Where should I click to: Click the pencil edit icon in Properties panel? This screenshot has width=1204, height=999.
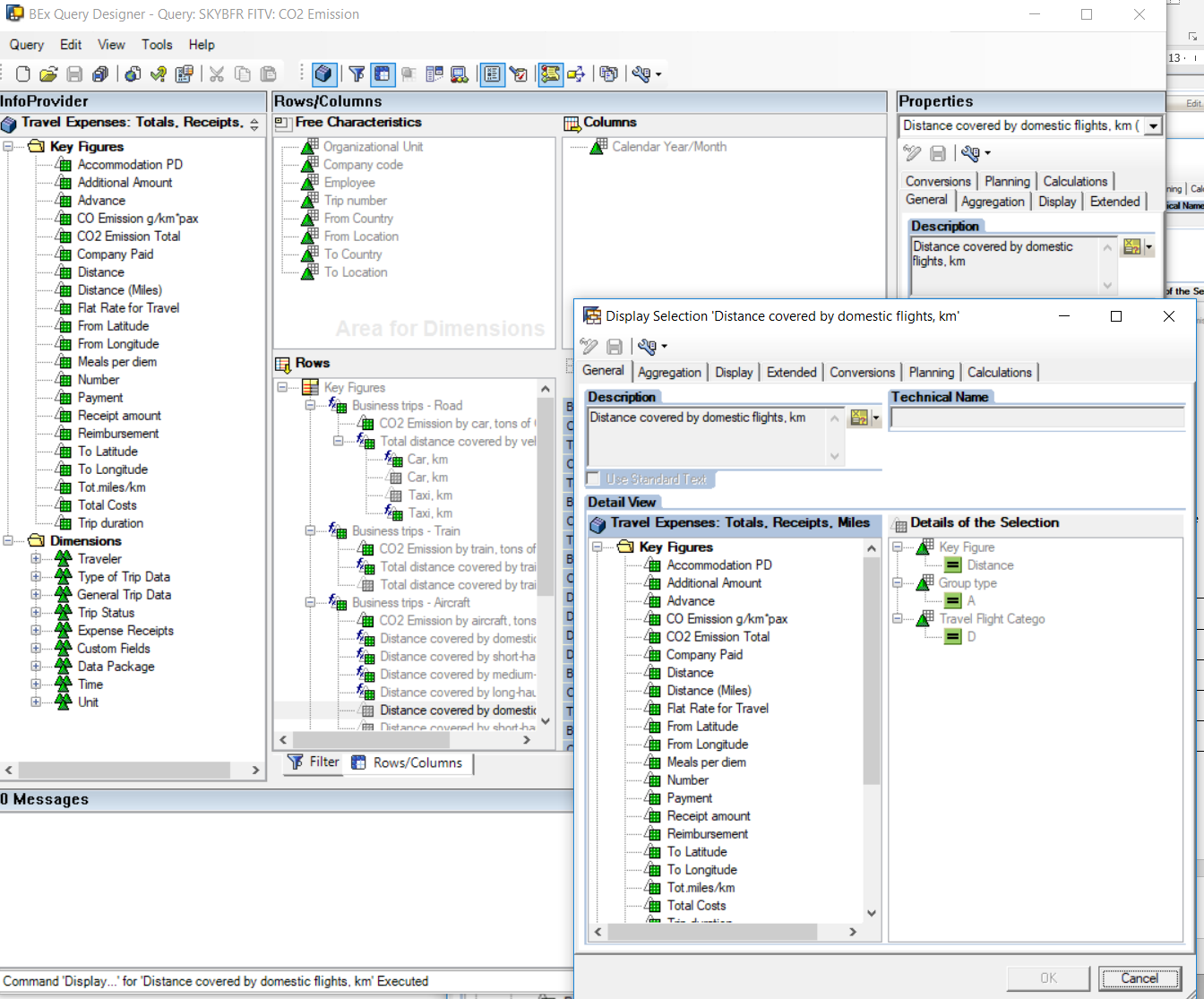click(912, 153)
